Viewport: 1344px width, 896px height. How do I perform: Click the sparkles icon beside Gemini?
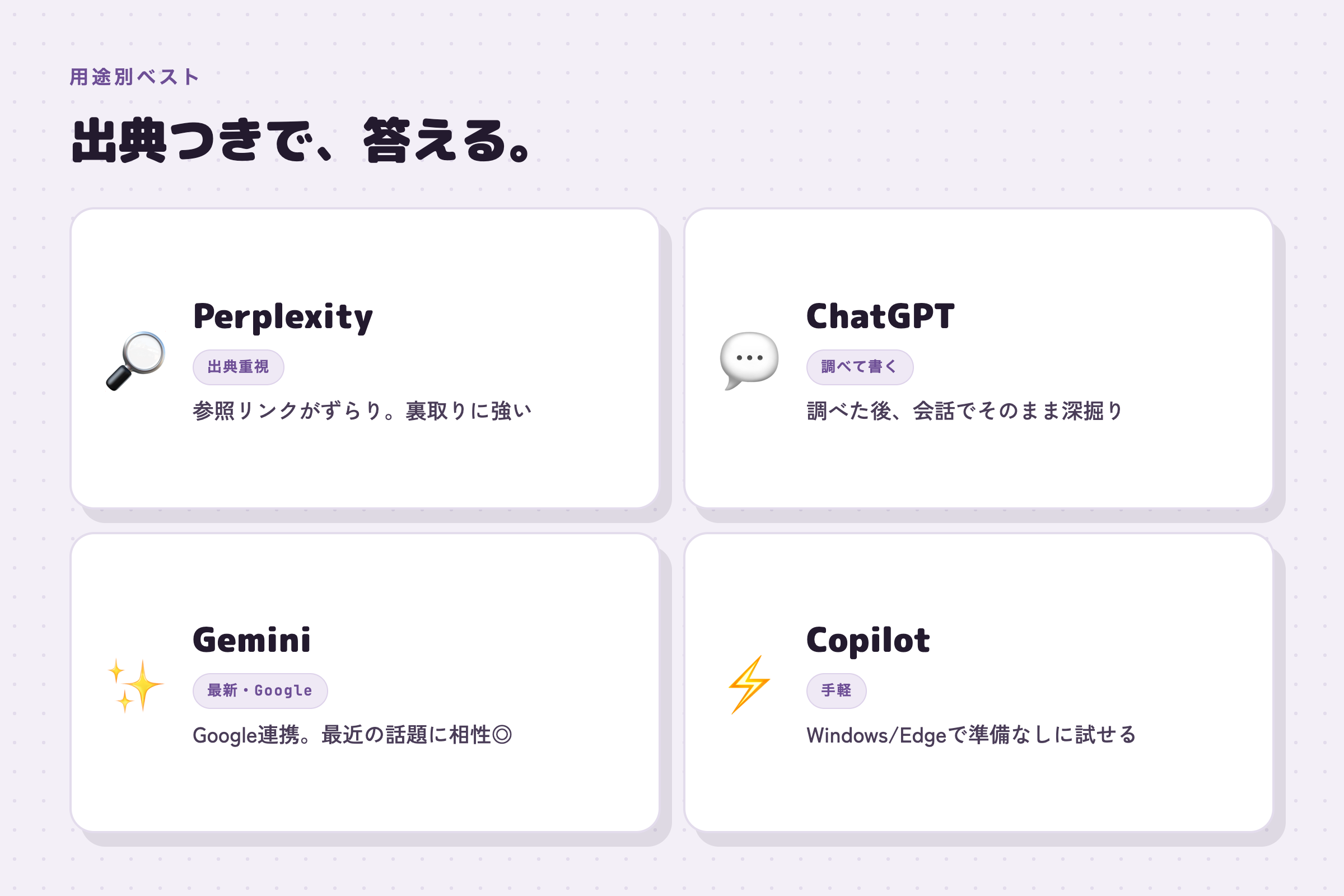pos(136,684)
